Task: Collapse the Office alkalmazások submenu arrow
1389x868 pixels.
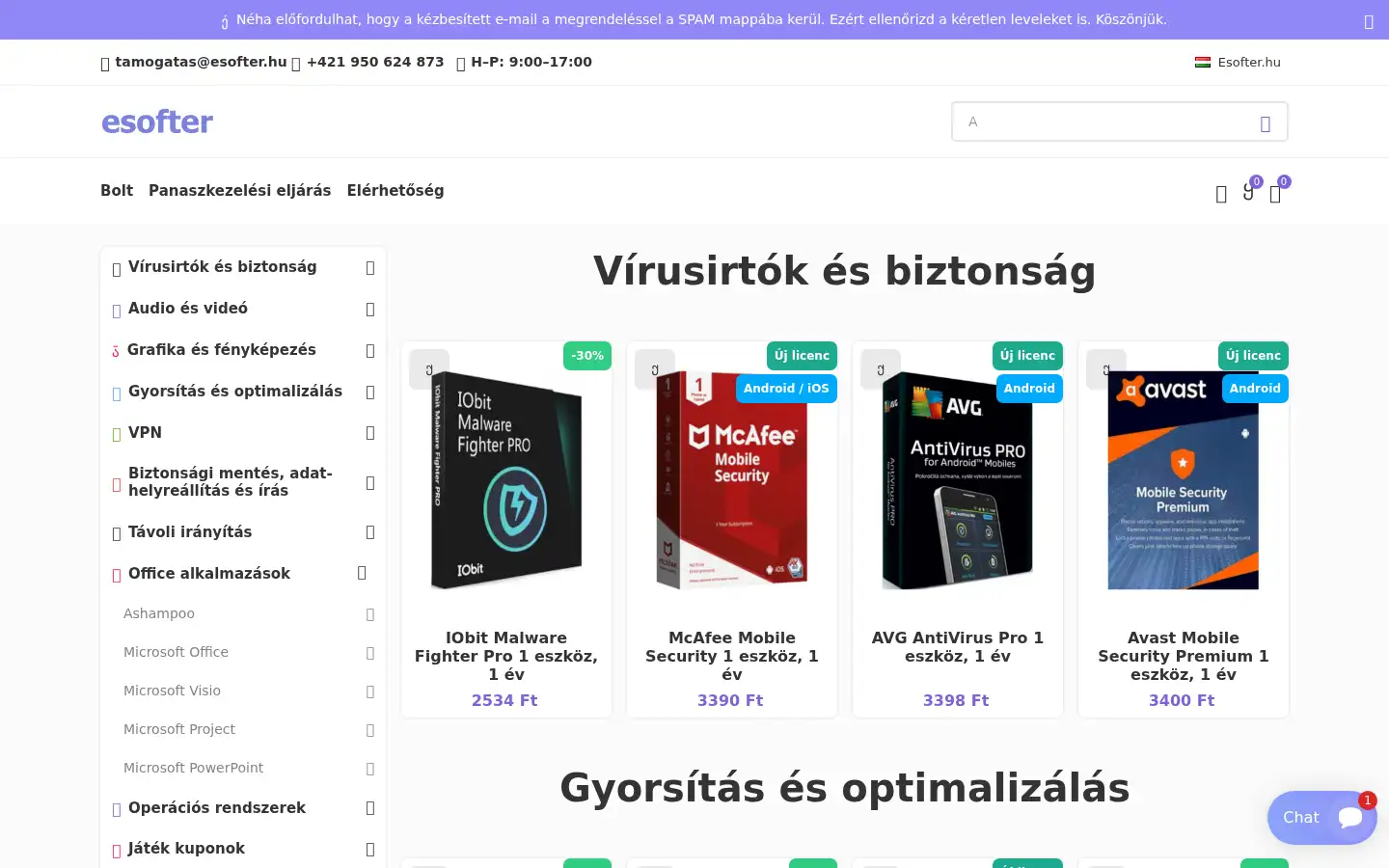Action: click(x=362, y=573)
